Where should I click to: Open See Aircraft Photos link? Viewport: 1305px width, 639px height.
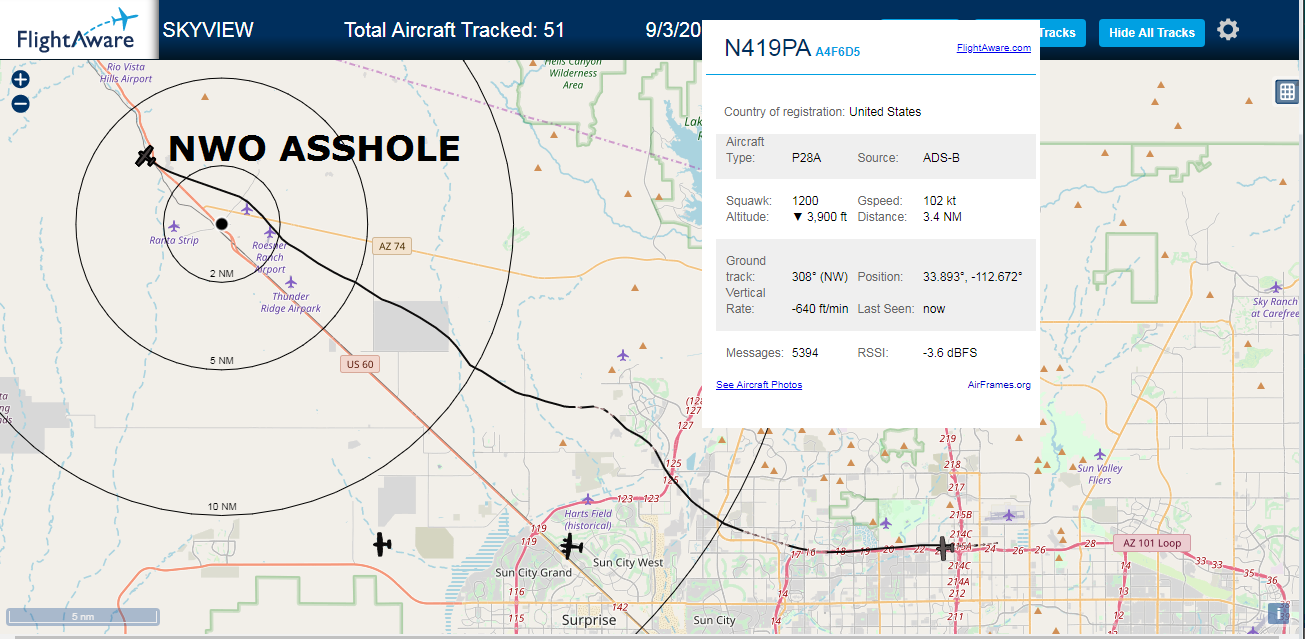coord(759,385)
